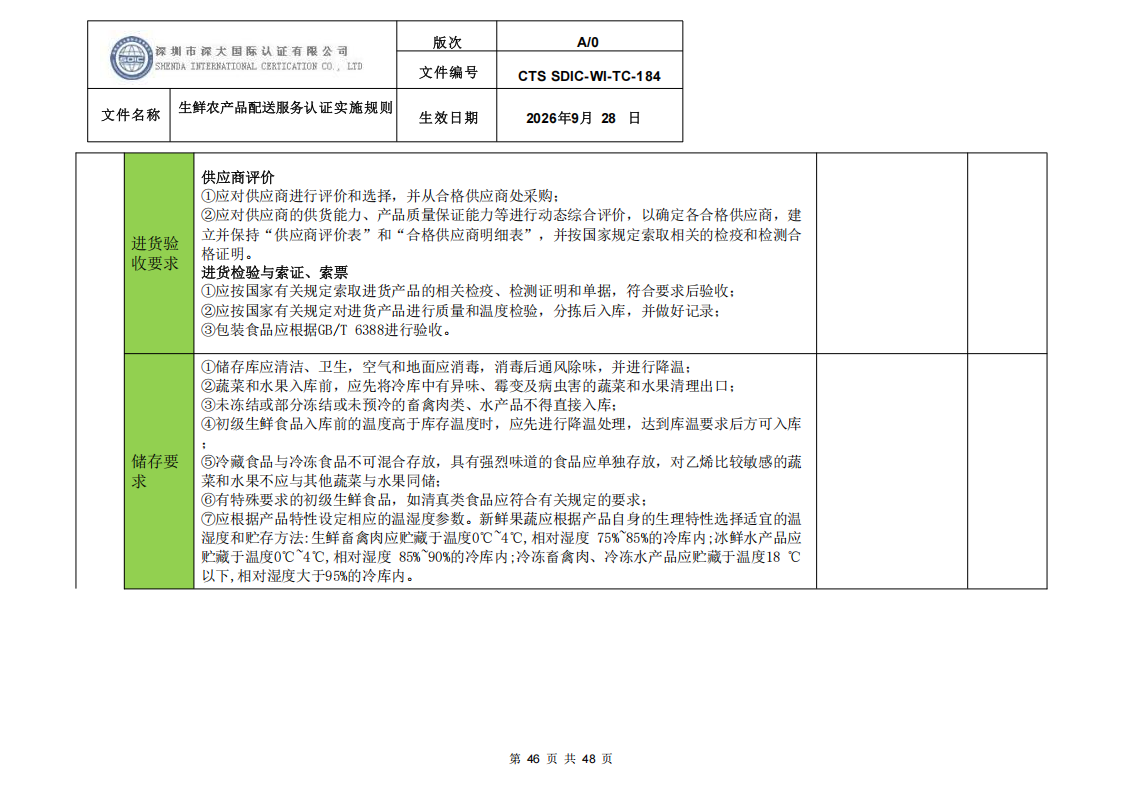Select the date 2026年9月 28 日

(x=583, y=118)
